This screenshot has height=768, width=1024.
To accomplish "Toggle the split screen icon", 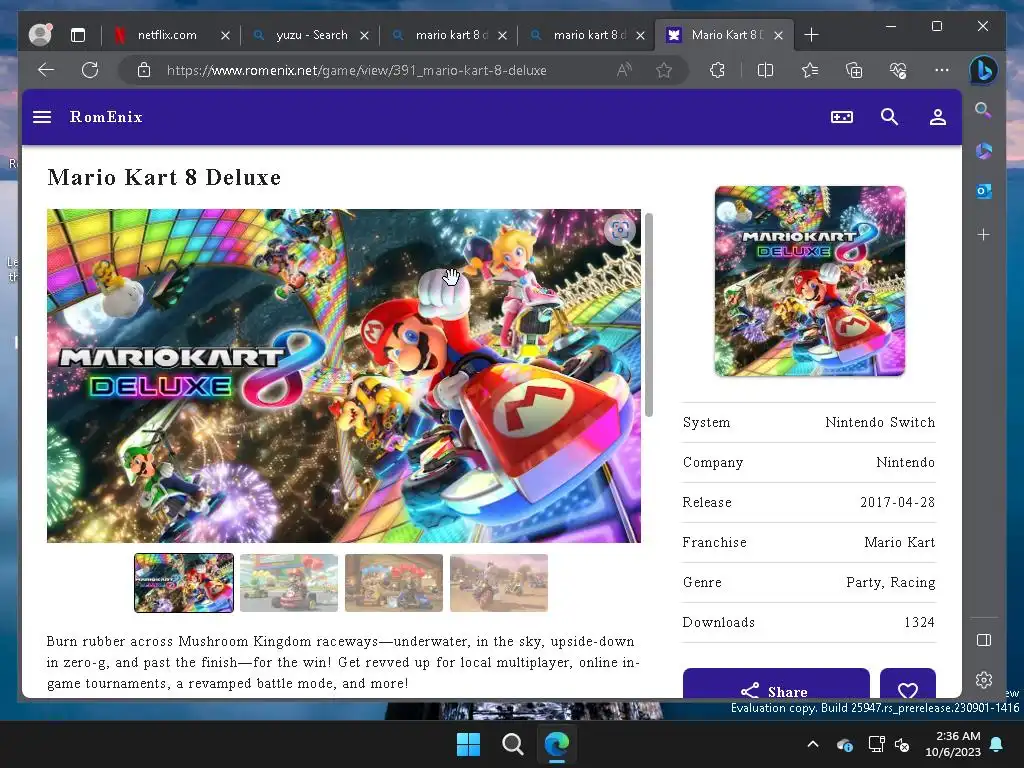I will pyautogui.click(x=765, y=70).
